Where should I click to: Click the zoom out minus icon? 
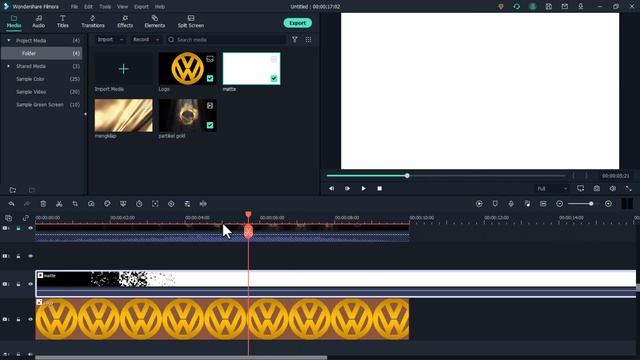click(560, 204)
